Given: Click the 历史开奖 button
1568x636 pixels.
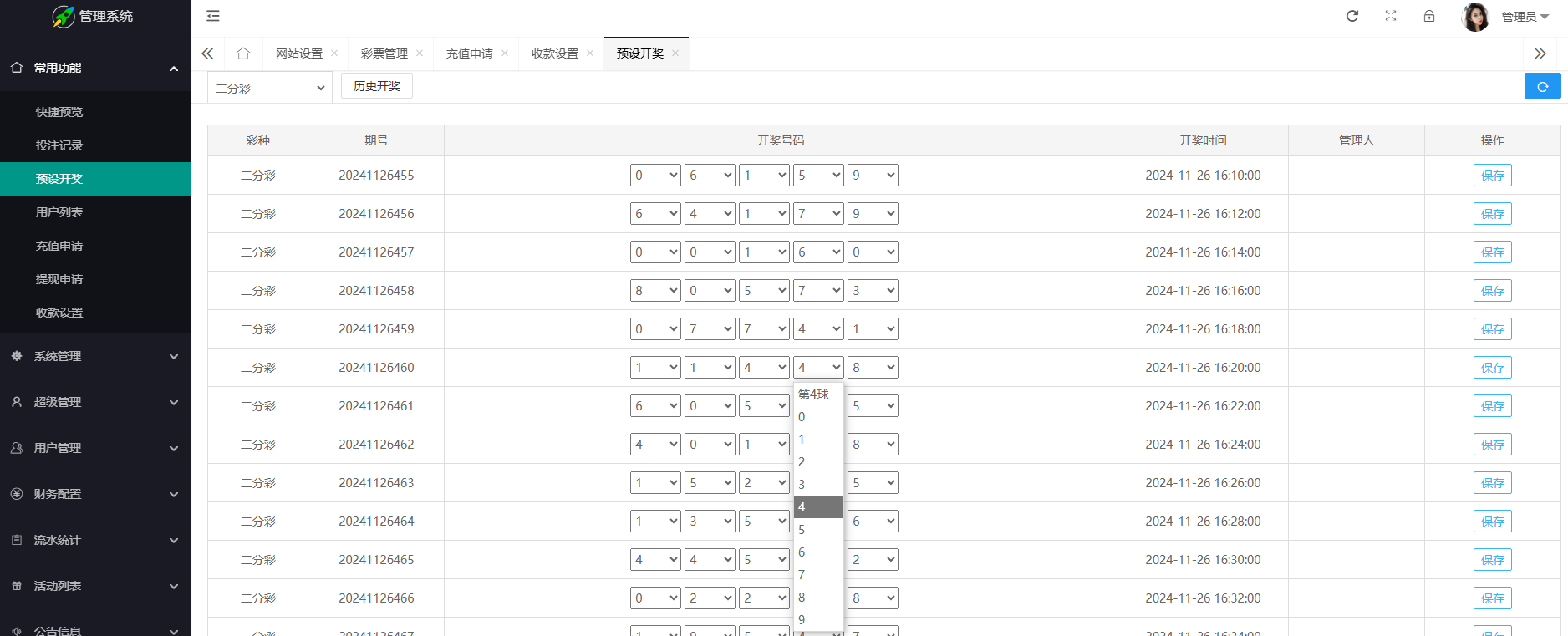Looking at the screenshot, I should [377, 86].
